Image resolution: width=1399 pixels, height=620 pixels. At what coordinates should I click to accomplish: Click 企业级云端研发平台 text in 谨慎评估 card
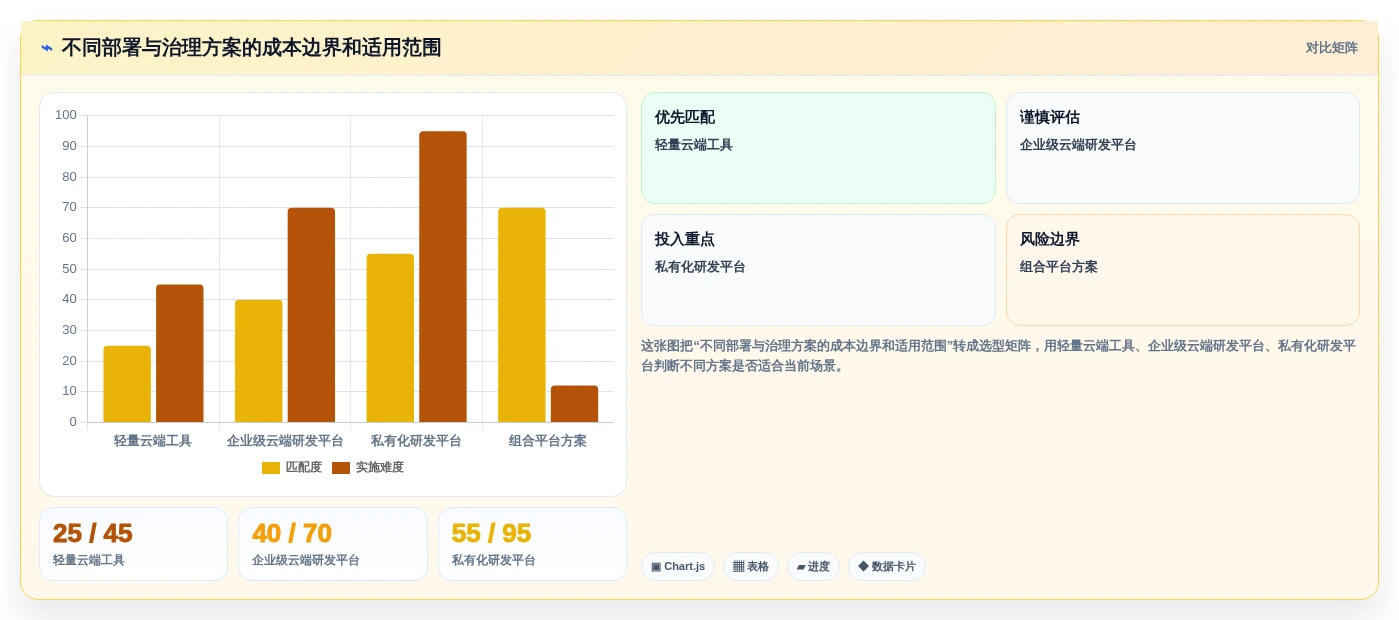tap(1078, 145)
